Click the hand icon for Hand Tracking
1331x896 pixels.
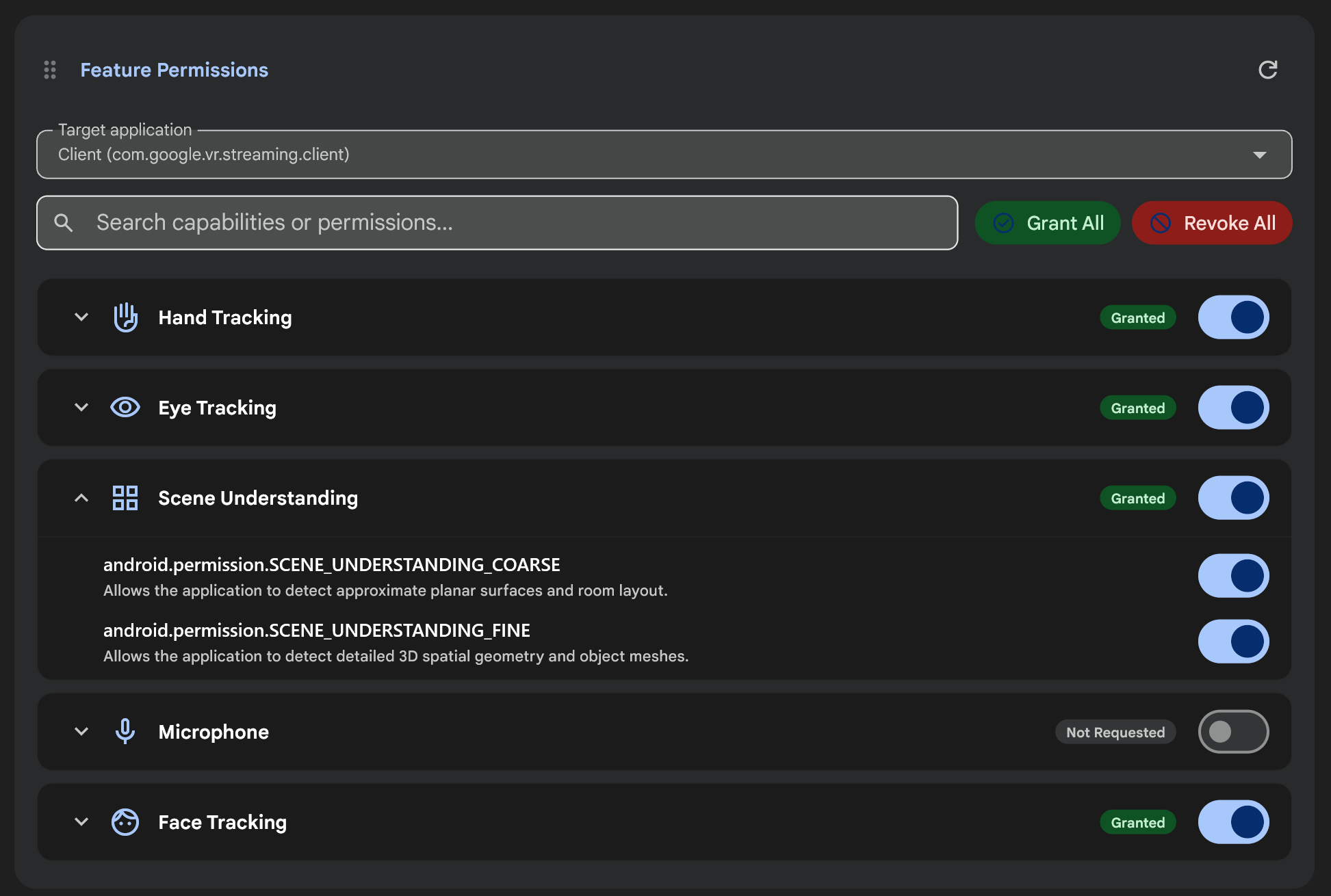(125, 317)
